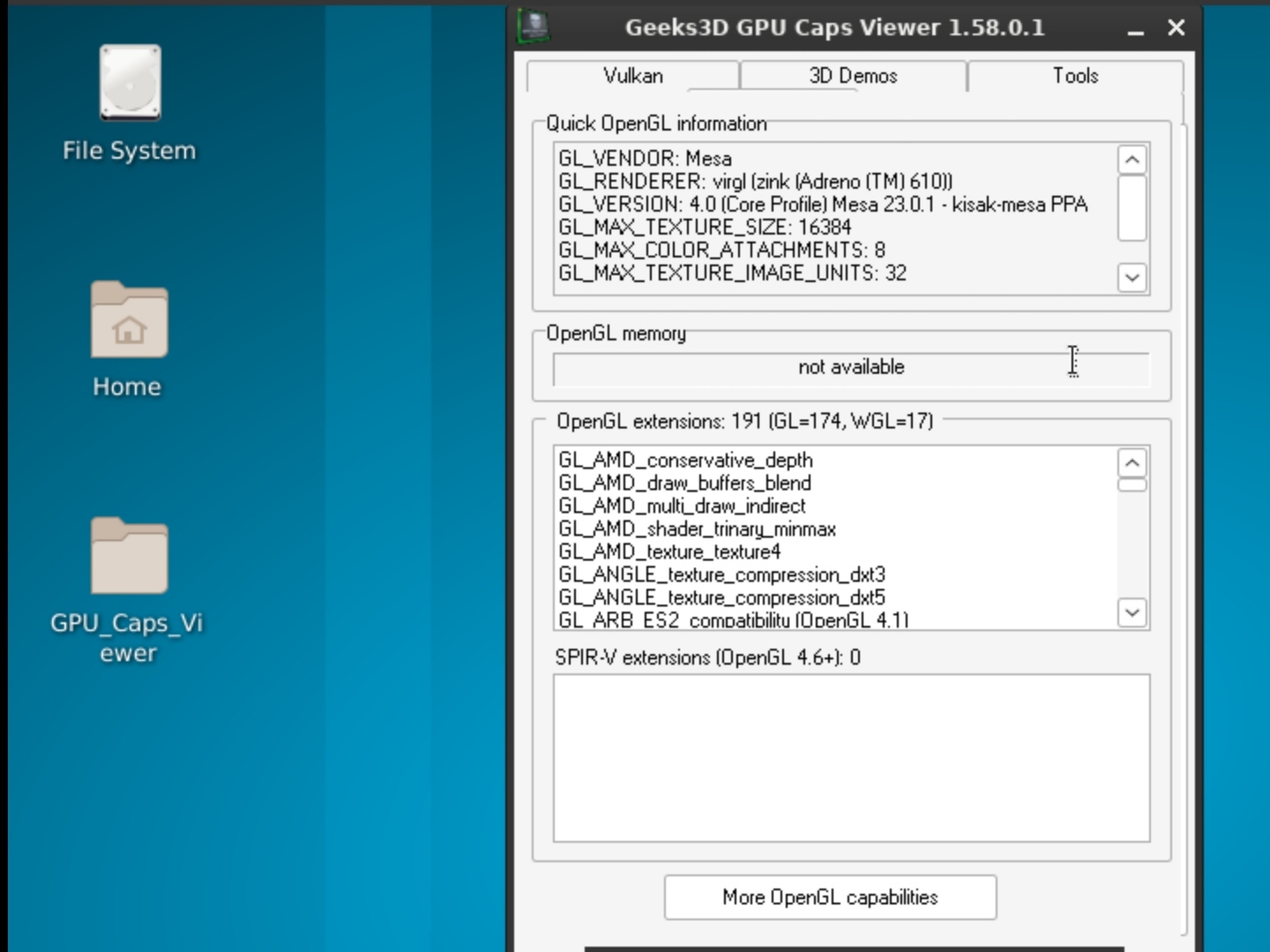Click the up arrow of the OpenGL info scrollbar
This screenshot has height=952, width=1270.
point(1132,160)
